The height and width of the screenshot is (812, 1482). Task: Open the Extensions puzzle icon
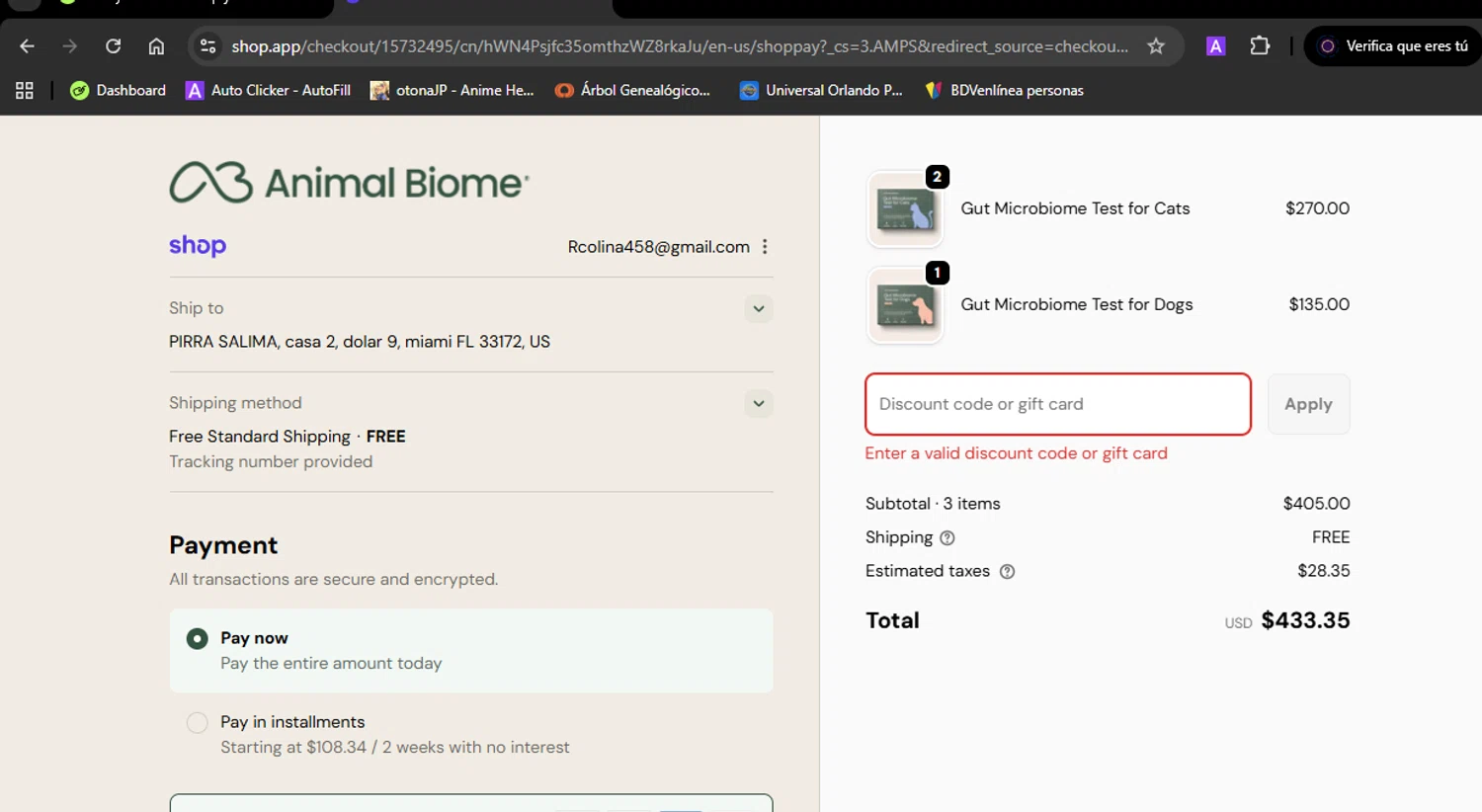1260,45
